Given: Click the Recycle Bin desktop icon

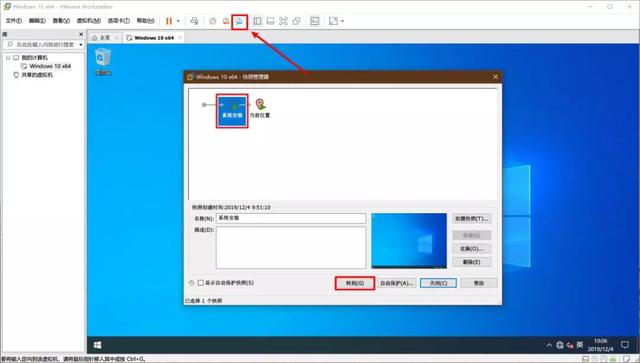Looking at the screenshot, I should point(103,61).
